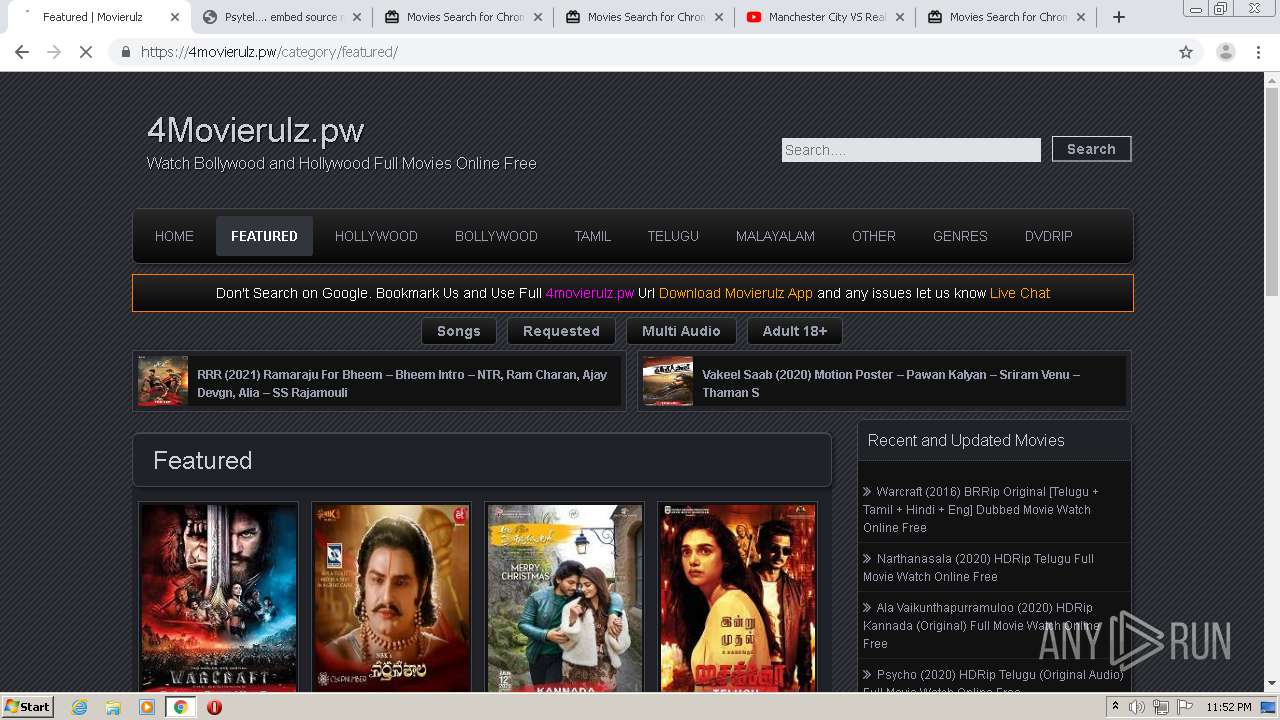Click the 4Movierulz.pw site title

[256, 130]
